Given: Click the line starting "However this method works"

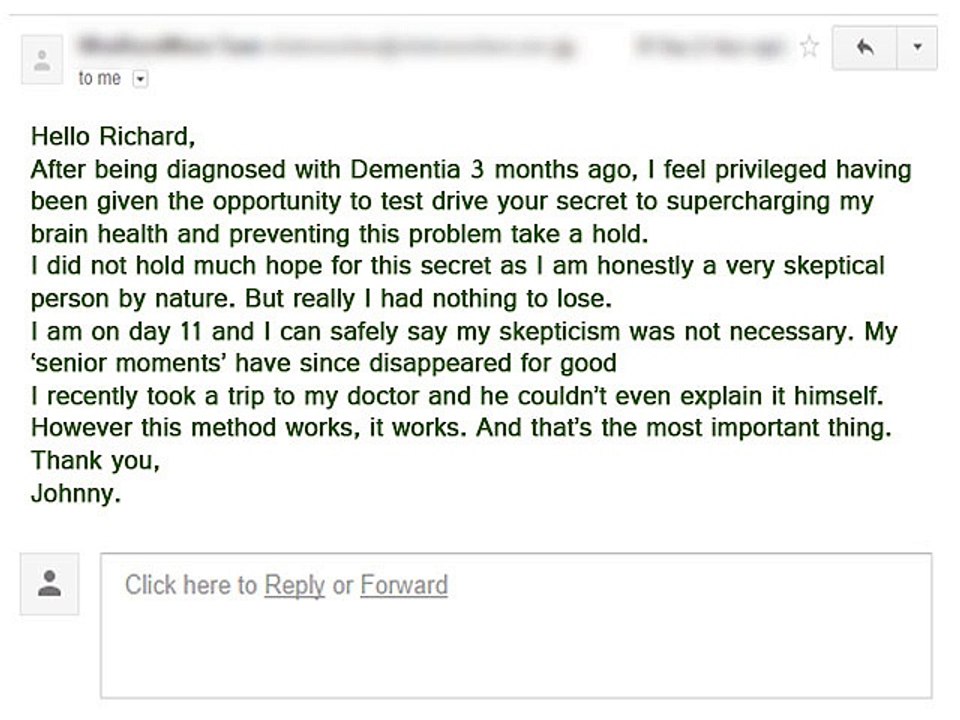Looking at the screenshot, I should pos(460,428).
